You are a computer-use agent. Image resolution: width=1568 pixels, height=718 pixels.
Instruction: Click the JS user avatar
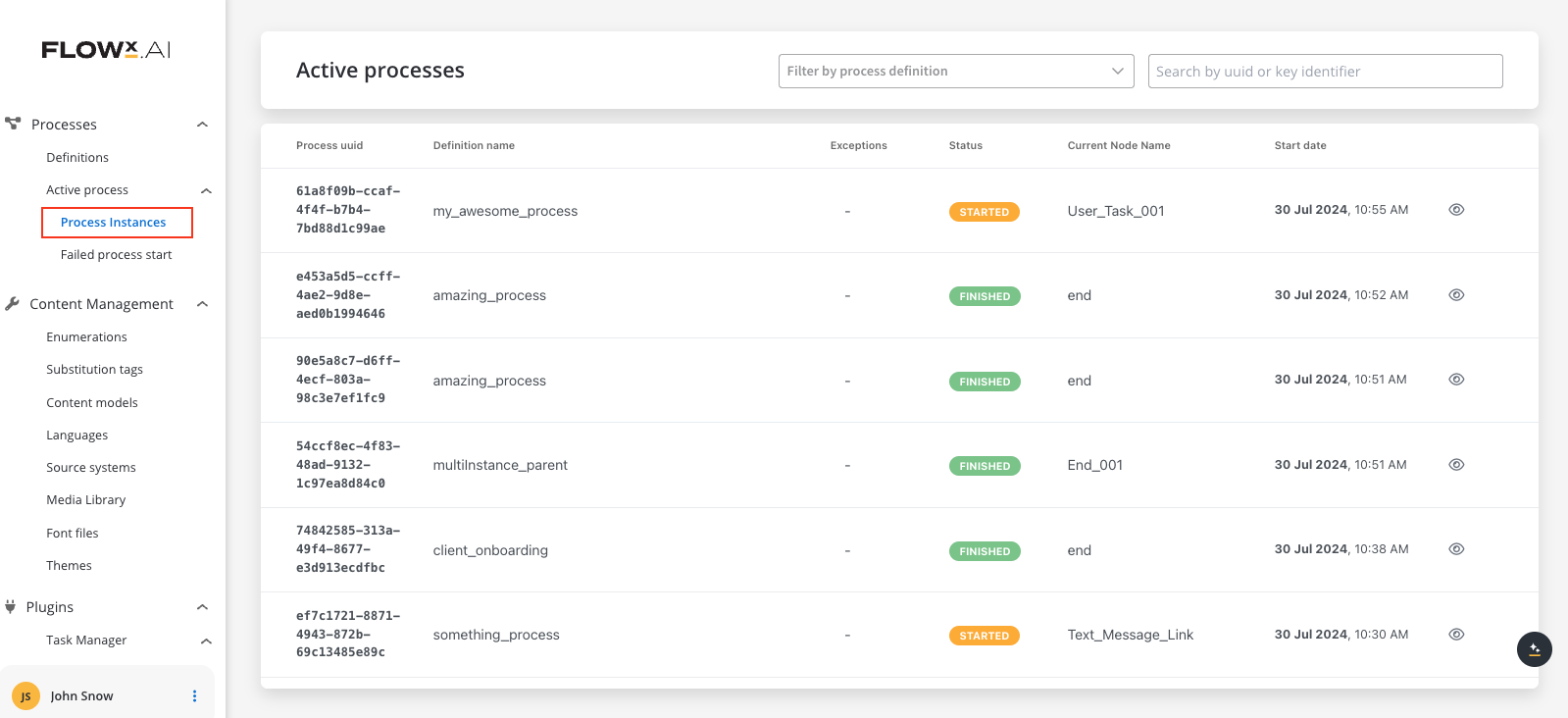click(25, 696)
